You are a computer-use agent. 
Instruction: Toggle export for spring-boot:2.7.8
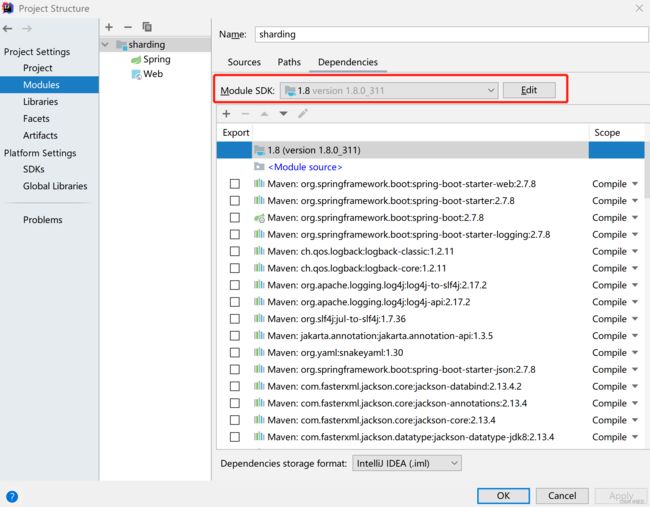[235, 218]
